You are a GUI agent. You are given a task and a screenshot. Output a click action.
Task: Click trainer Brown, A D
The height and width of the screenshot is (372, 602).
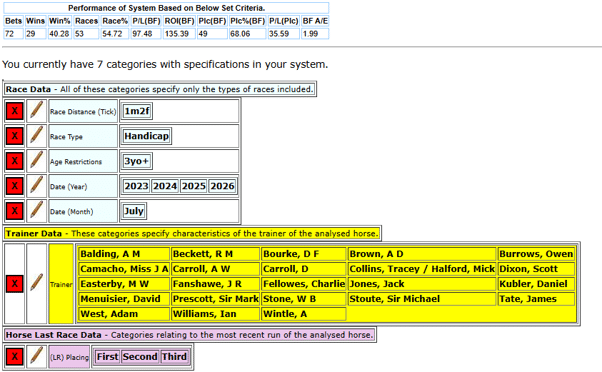tap(422, 254)
